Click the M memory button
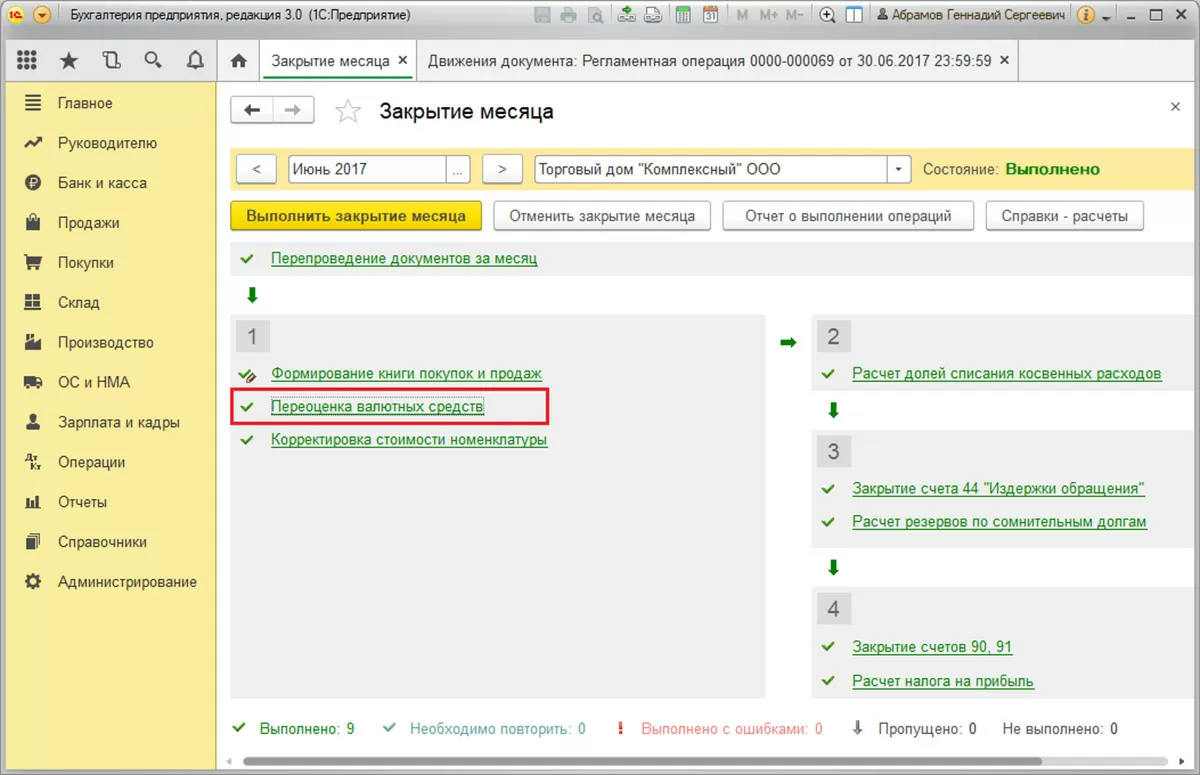 click(742, 16)
